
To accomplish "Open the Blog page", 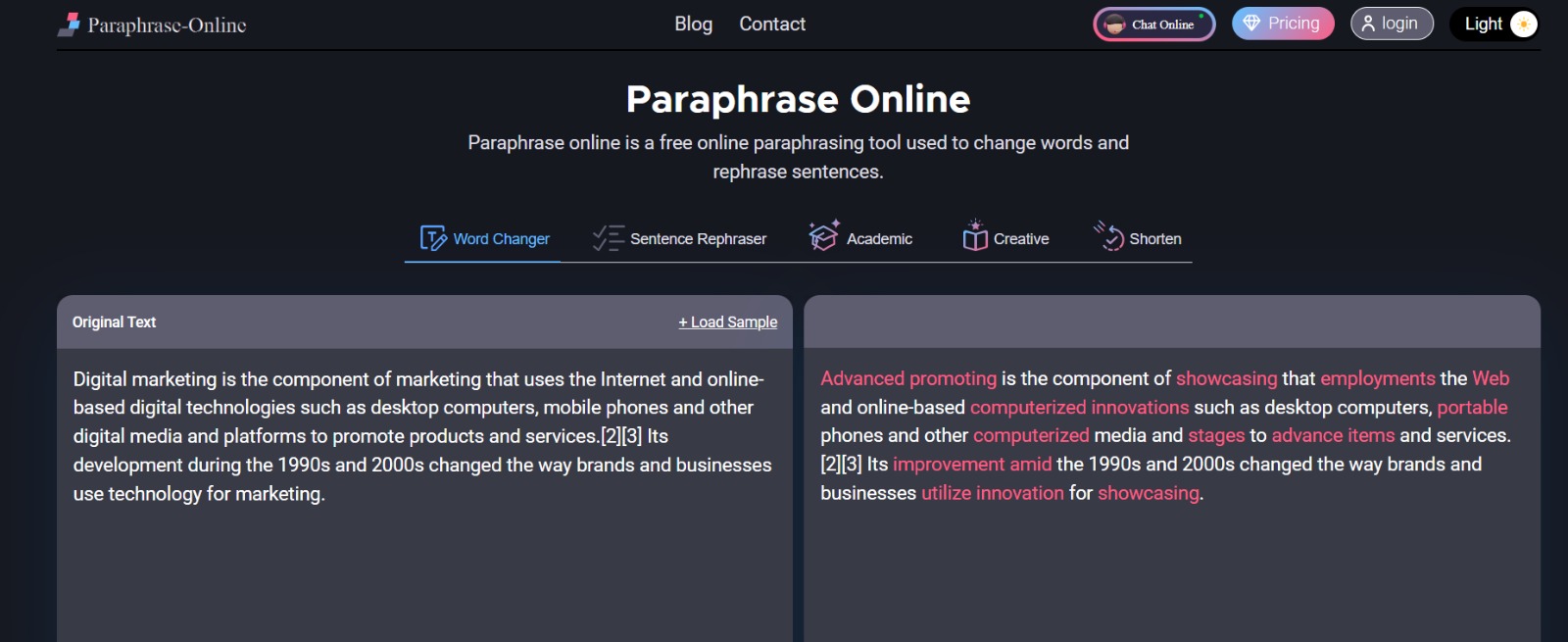I will coord(693,24).
